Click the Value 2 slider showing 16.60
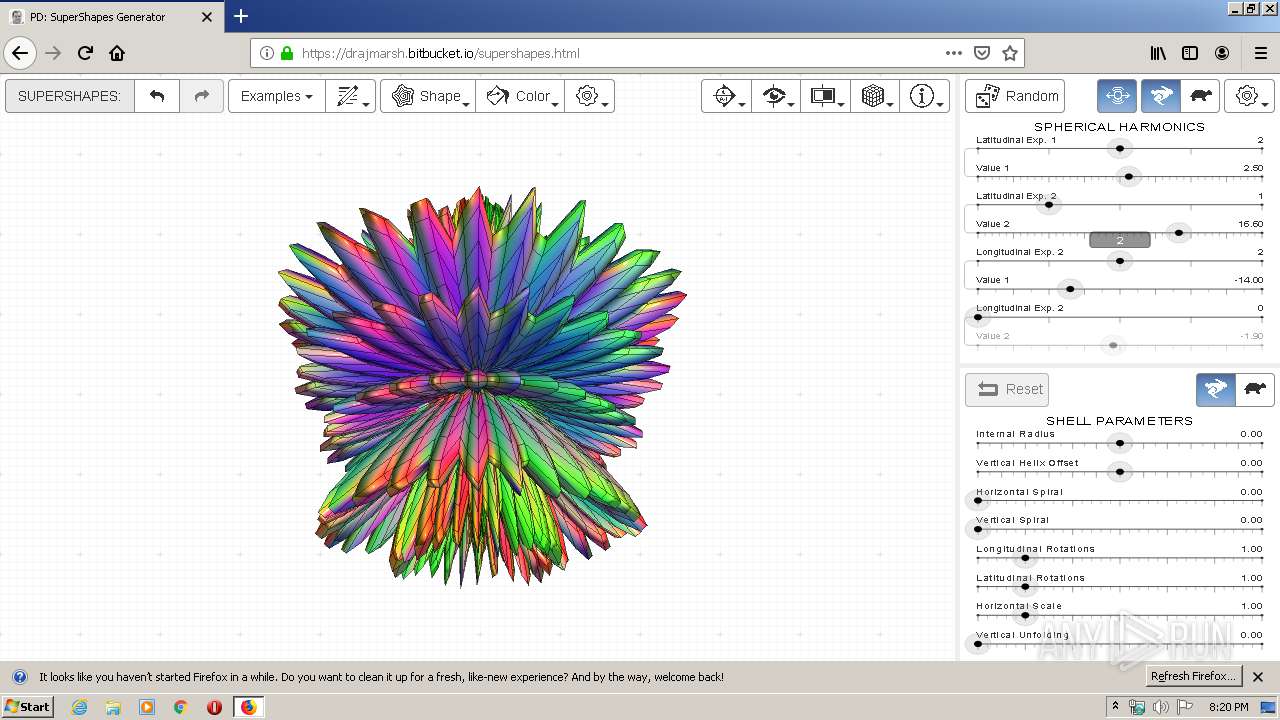The width and height of the screenshot is (1280, 720). click(x=1179, y=233)
